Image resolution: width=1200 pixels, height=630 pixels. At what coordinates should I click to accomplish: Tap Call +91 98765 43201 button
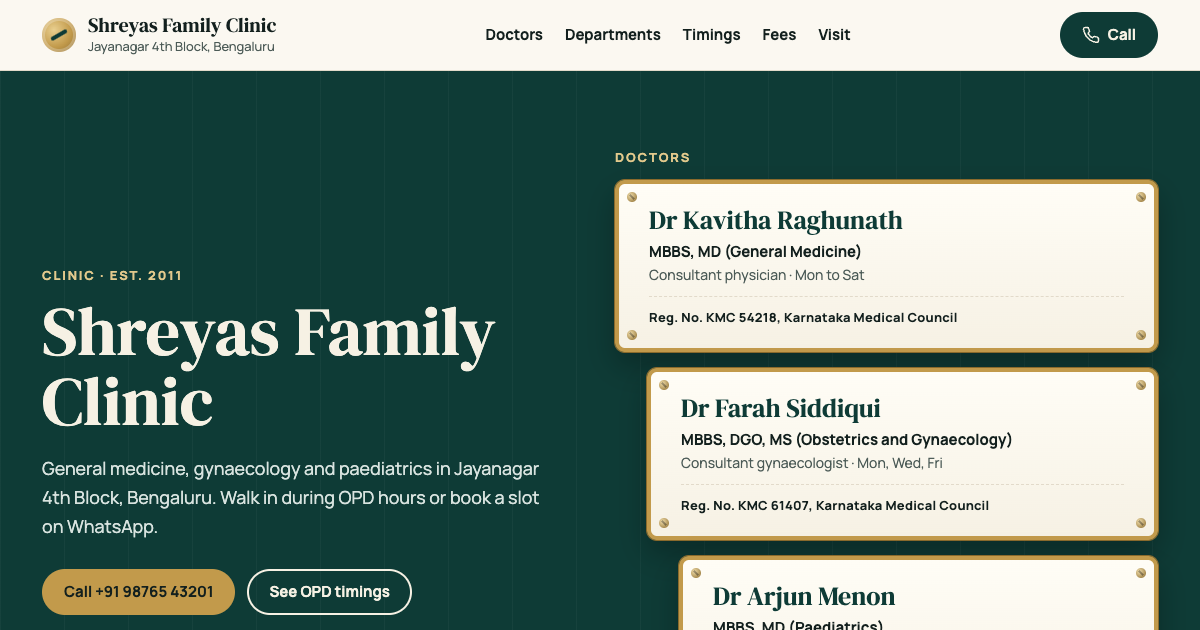tap(138, 592)
